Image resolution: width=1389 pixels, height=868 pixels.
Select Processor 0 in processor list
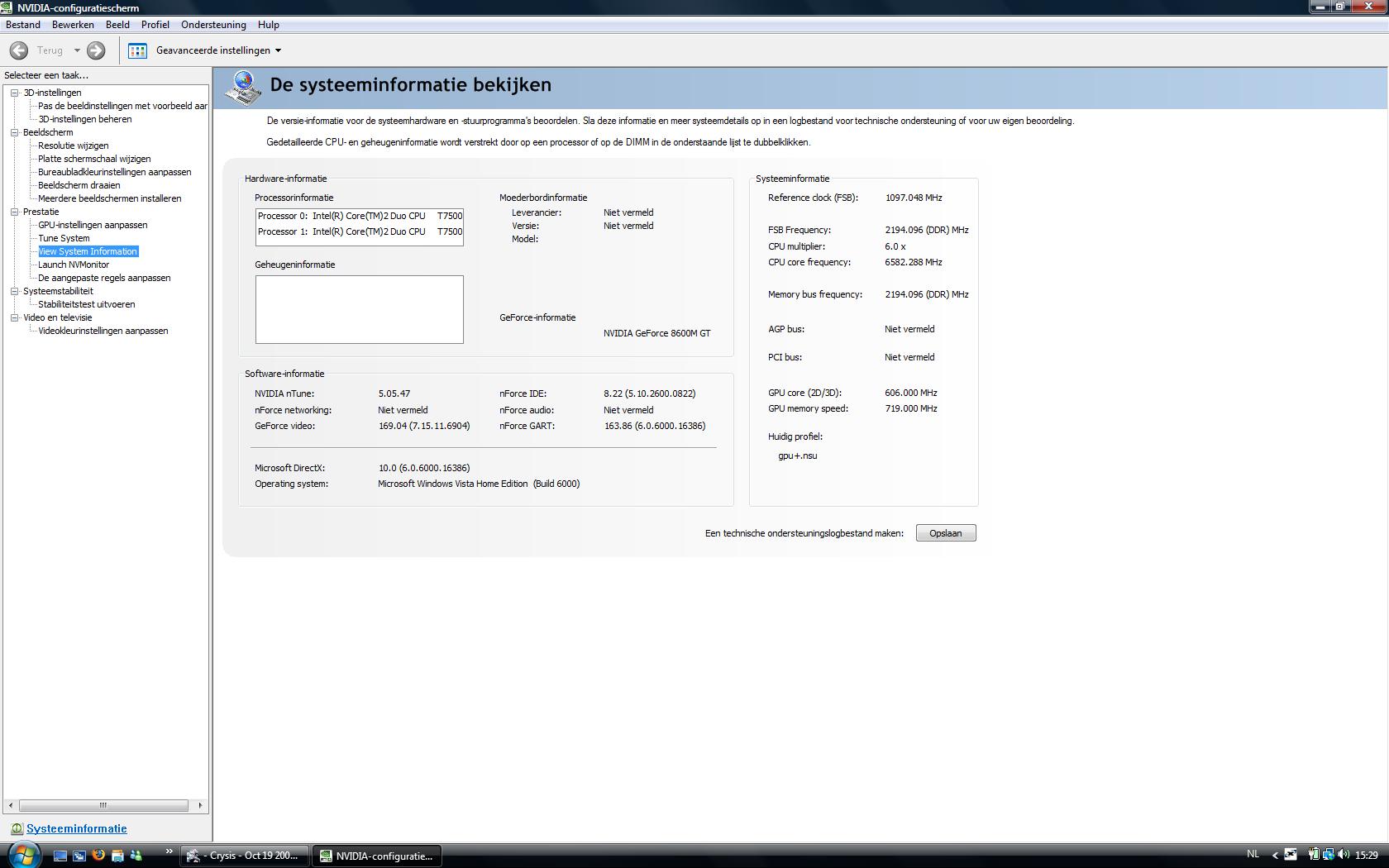[360, 216]
